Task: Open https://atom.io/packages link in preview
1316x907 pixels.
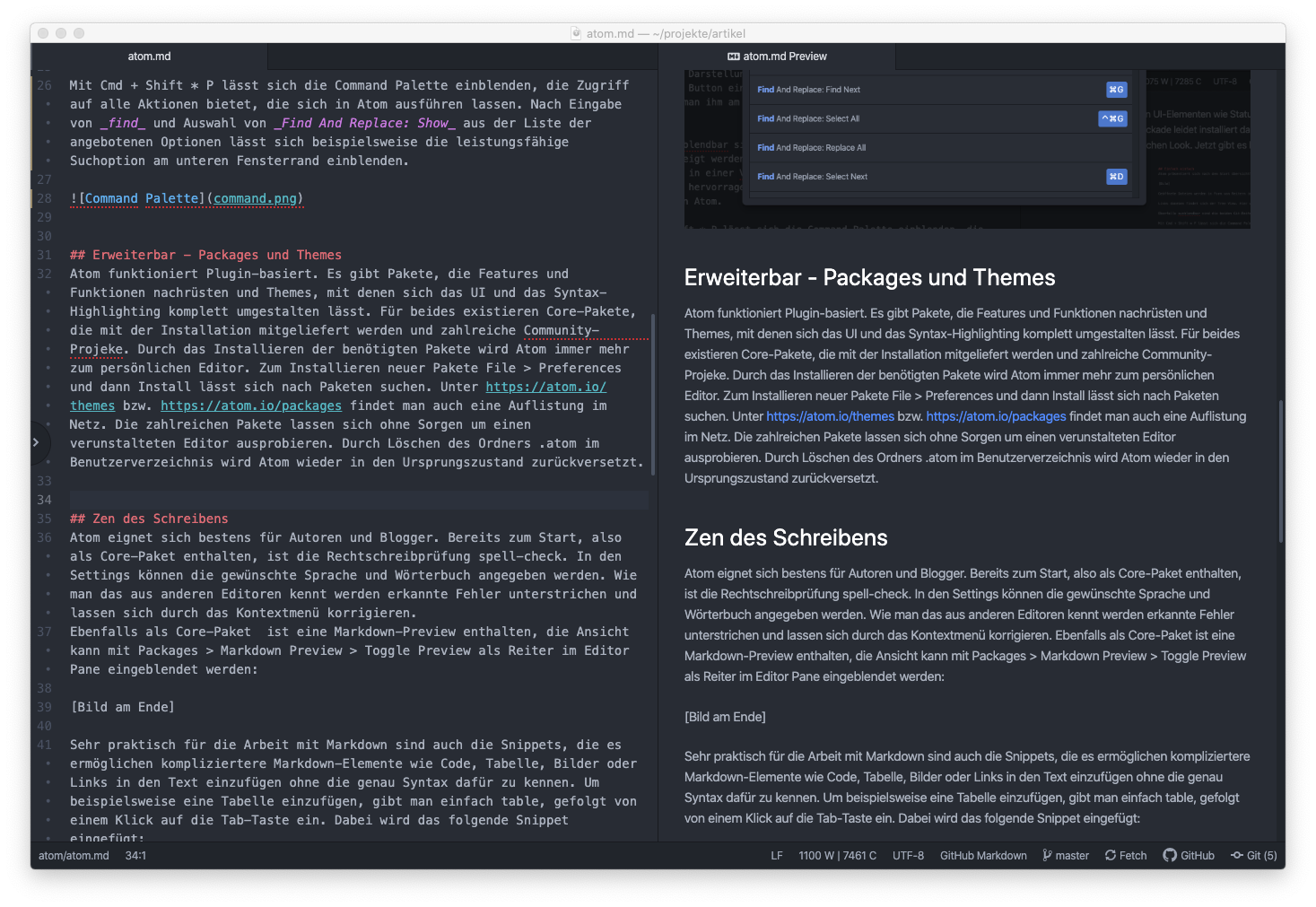Action: coord(996,416)
